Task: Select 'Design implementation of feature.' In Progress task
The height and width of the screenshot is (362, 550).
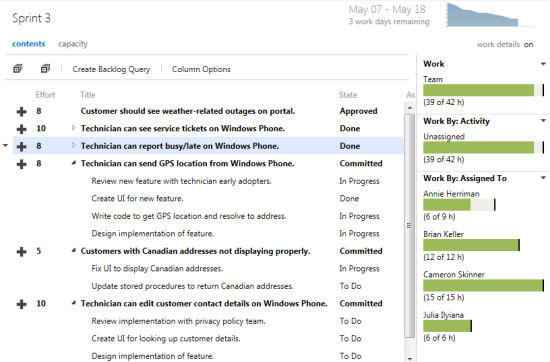Action: (x=153, y=234)
